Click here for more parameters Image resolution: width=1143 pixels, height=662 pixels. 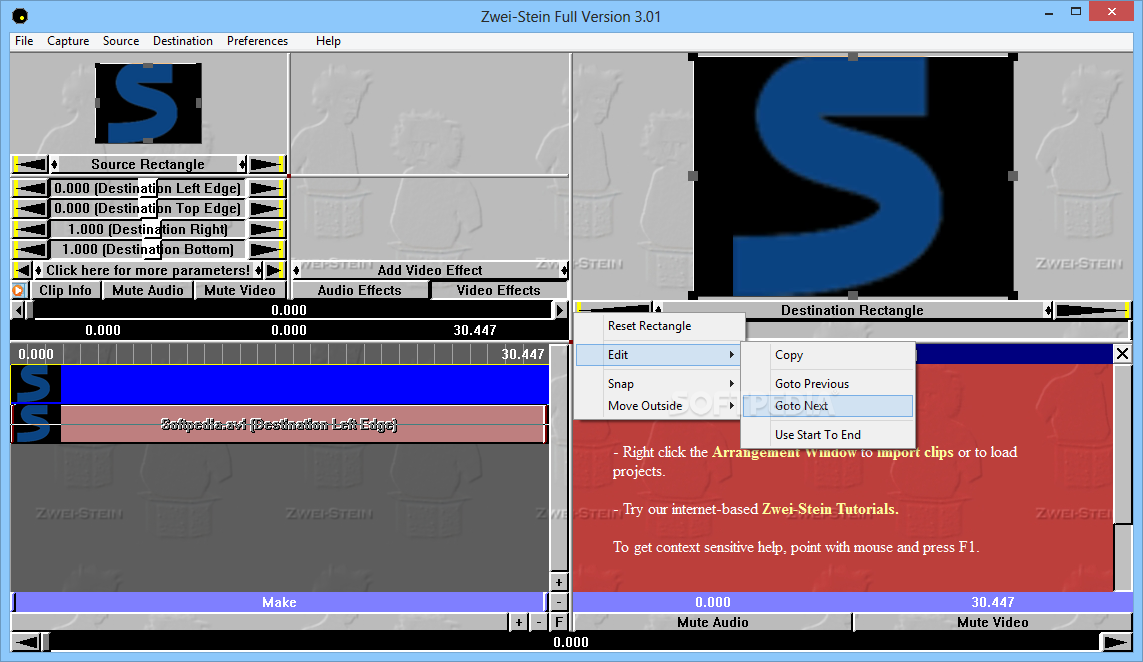(x=148, y=270)
